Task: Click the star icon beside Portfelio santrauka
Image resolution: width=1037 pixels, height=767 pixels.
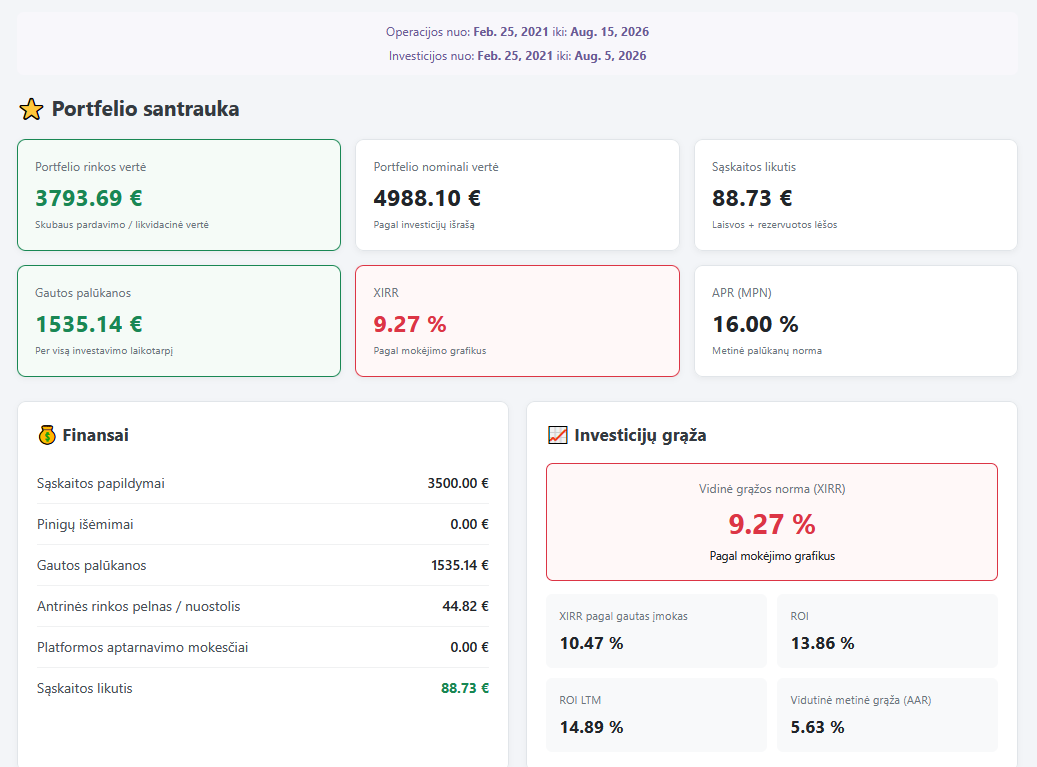Action: pyautogui.click(x=31, y=109)
